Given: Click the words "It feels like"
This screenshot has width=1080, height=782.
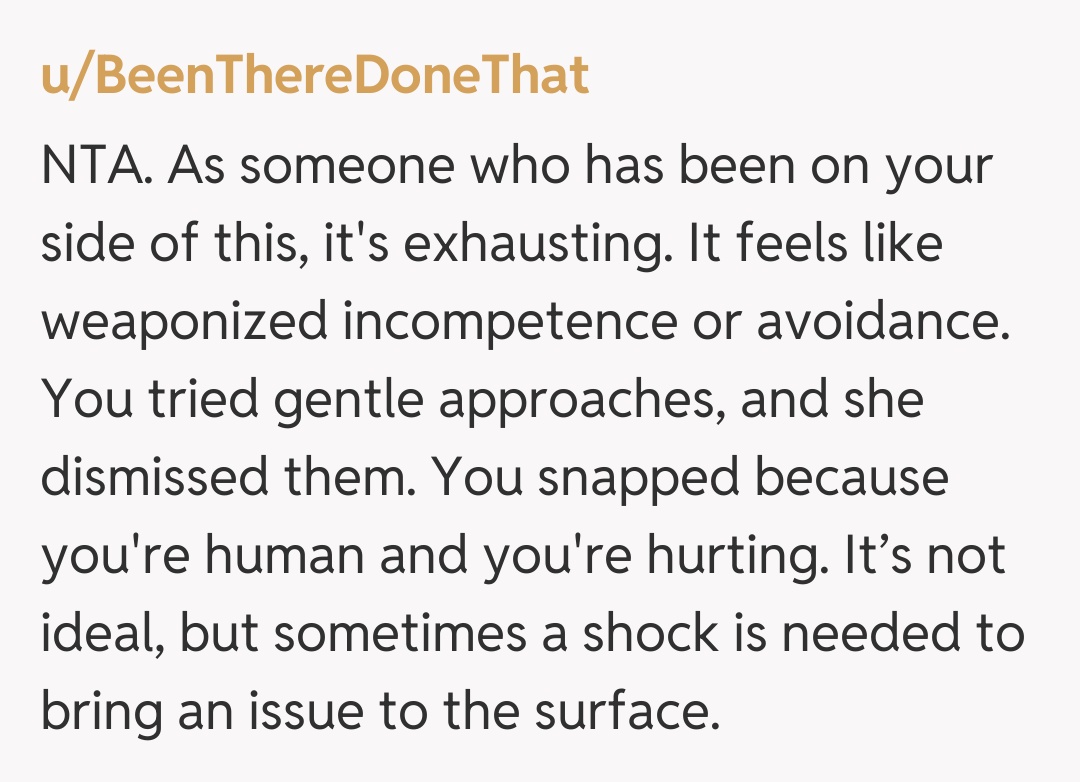Looking at the screenshot, I should pos(814,243).
